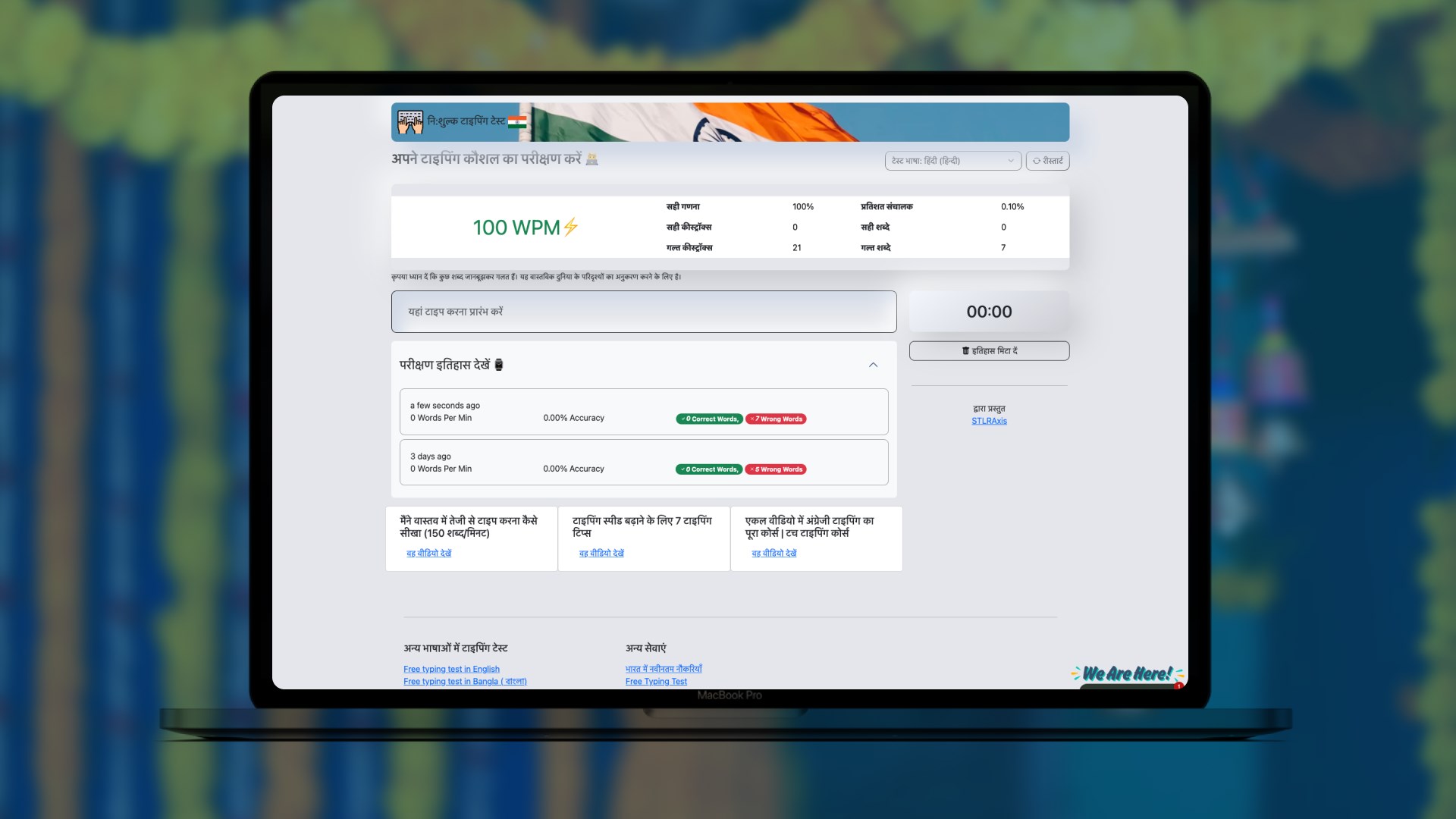Click the lightning bolt beside 100 WPM
Screen dimensions: 1456x819
(x=571, y=227)
